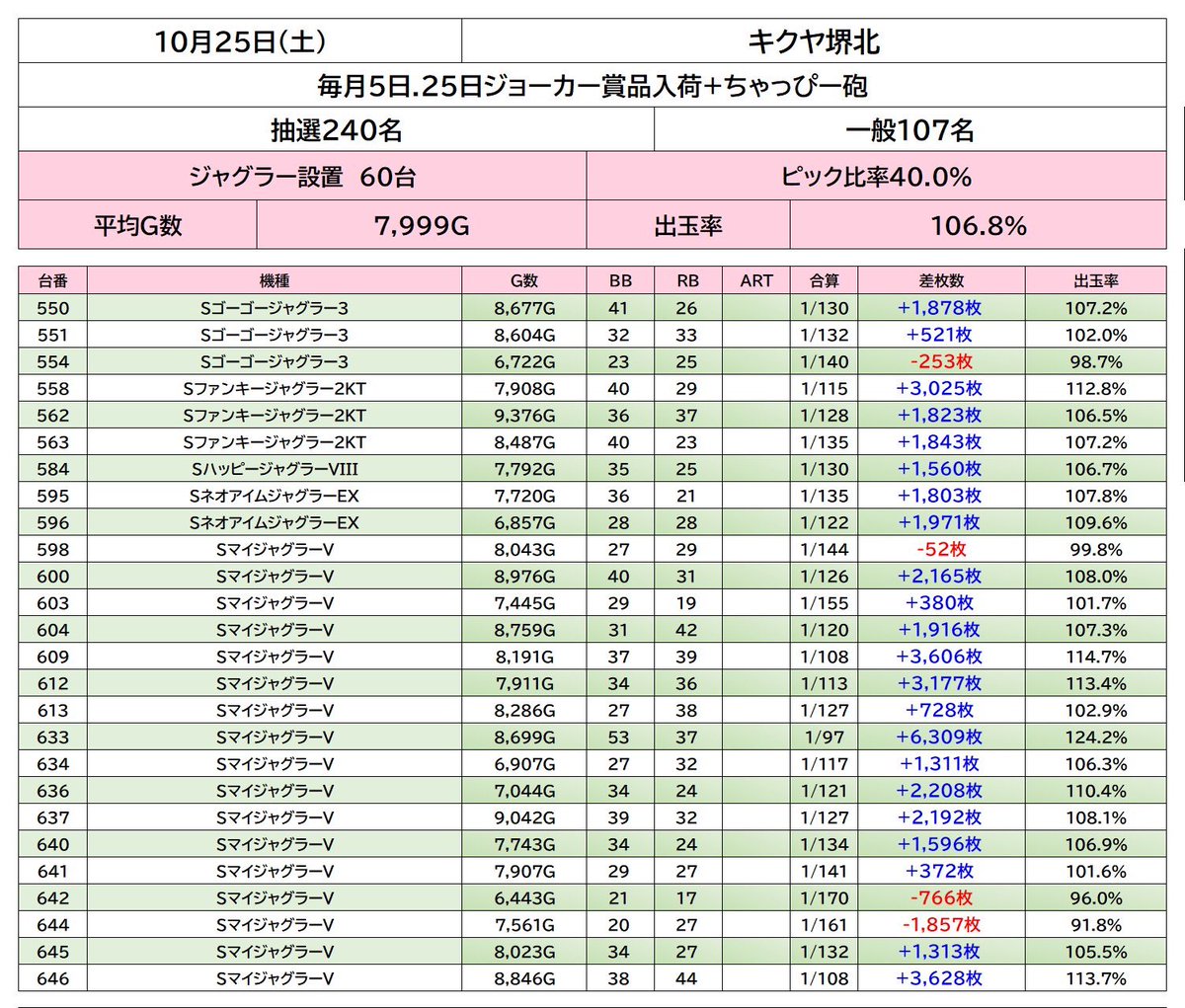Click the 一般107名 cell

click(910, 129)
